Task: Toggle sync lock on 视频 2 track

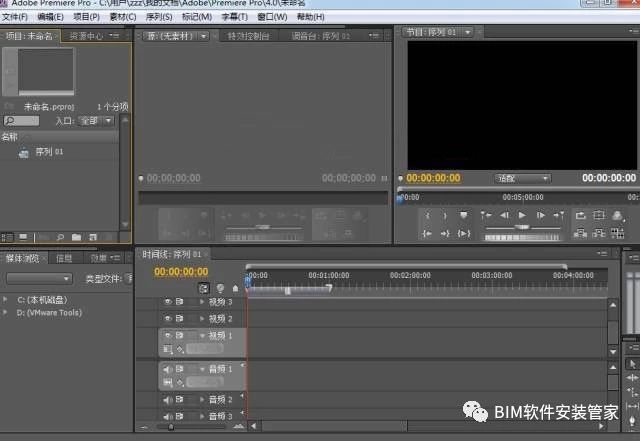Action: pos(180,318)
